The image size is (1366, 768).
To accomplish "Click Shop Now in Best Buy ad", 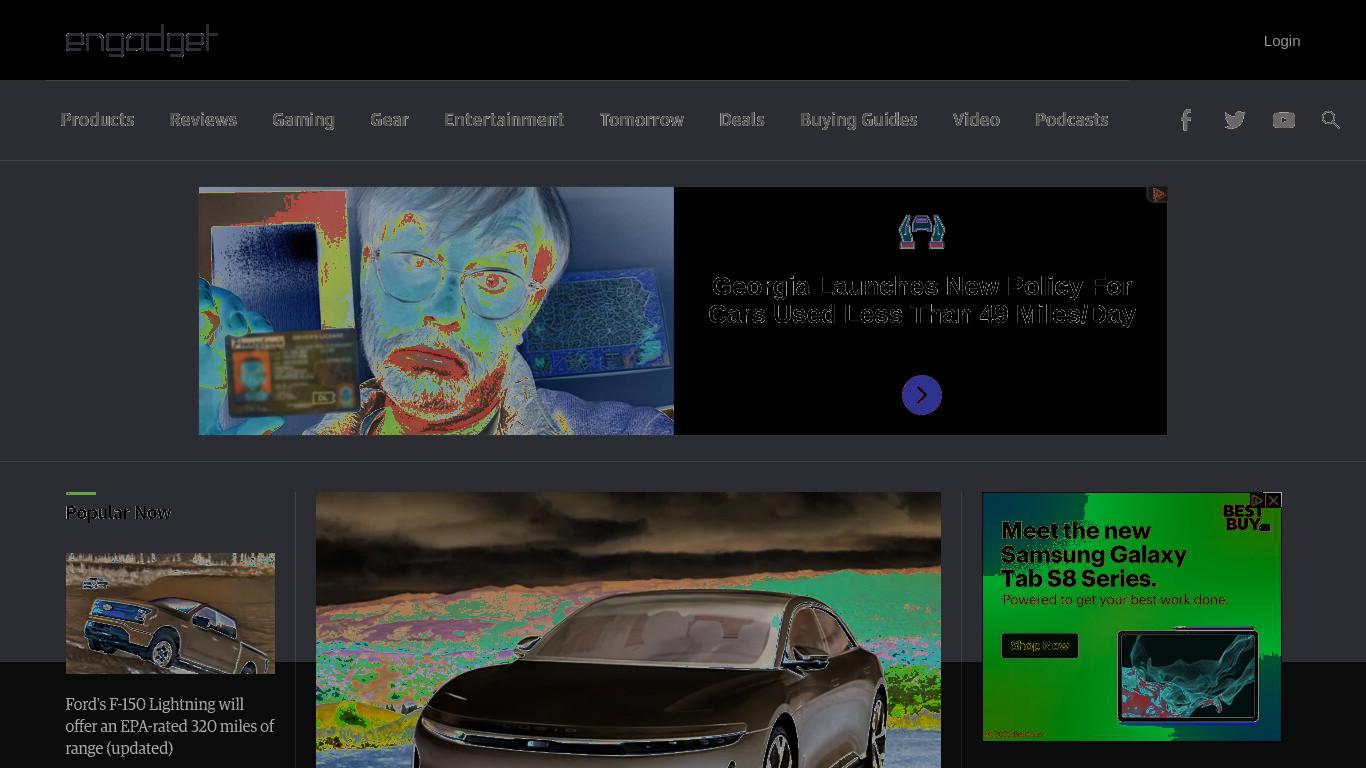I will (x=1040, y=646).
